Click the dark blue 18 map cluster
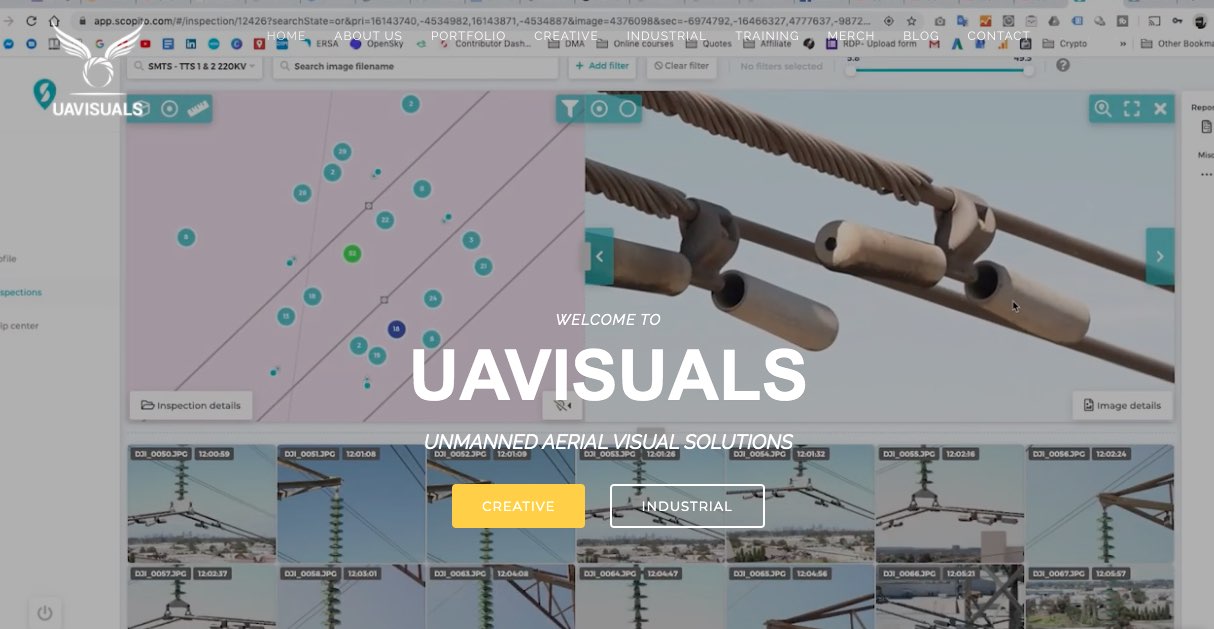Viewport: 1214px width, 629px height. click(x=396, y=329)
